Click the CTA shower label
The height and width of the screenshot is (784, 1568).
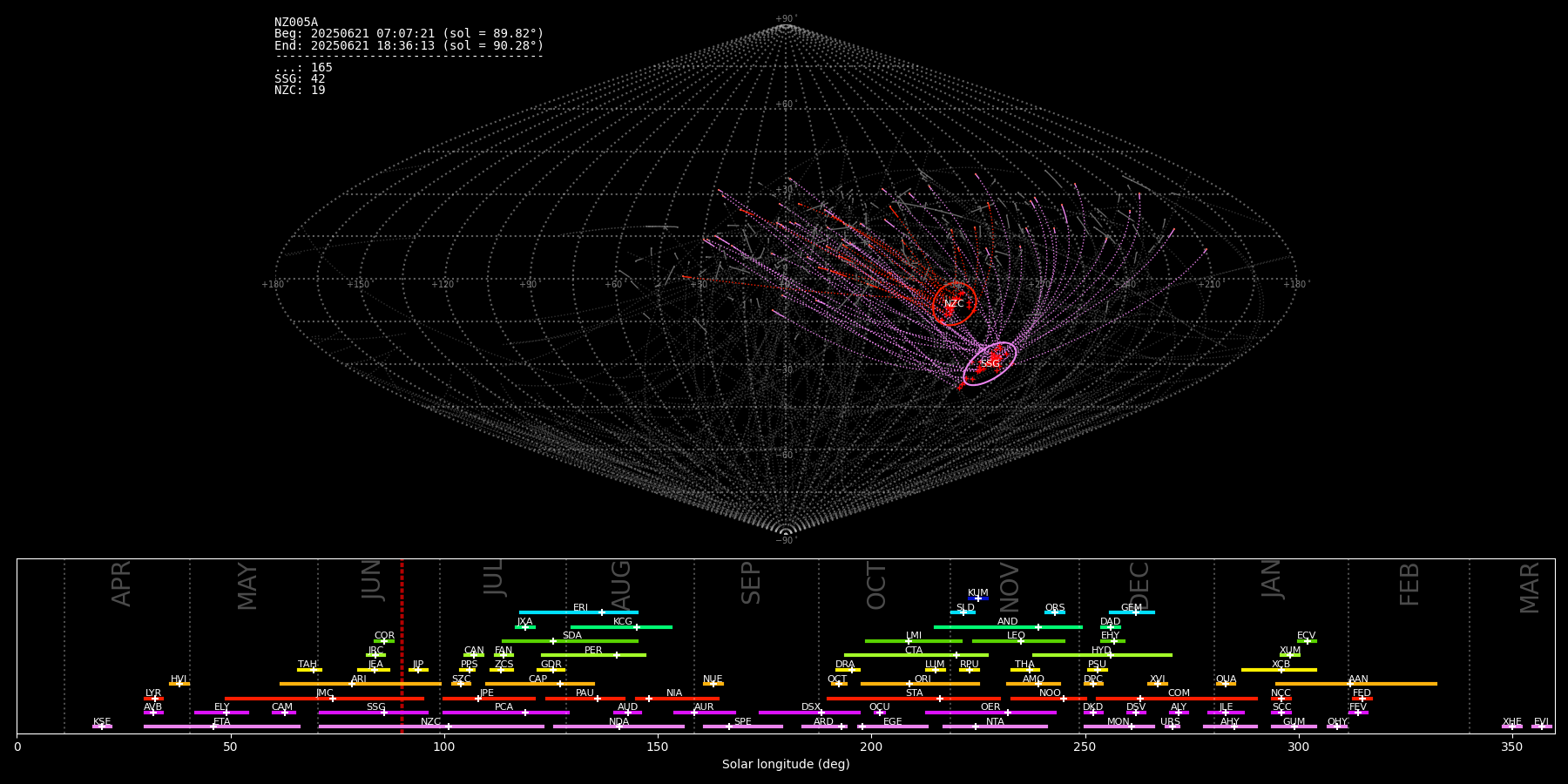(x=914, y=651)
